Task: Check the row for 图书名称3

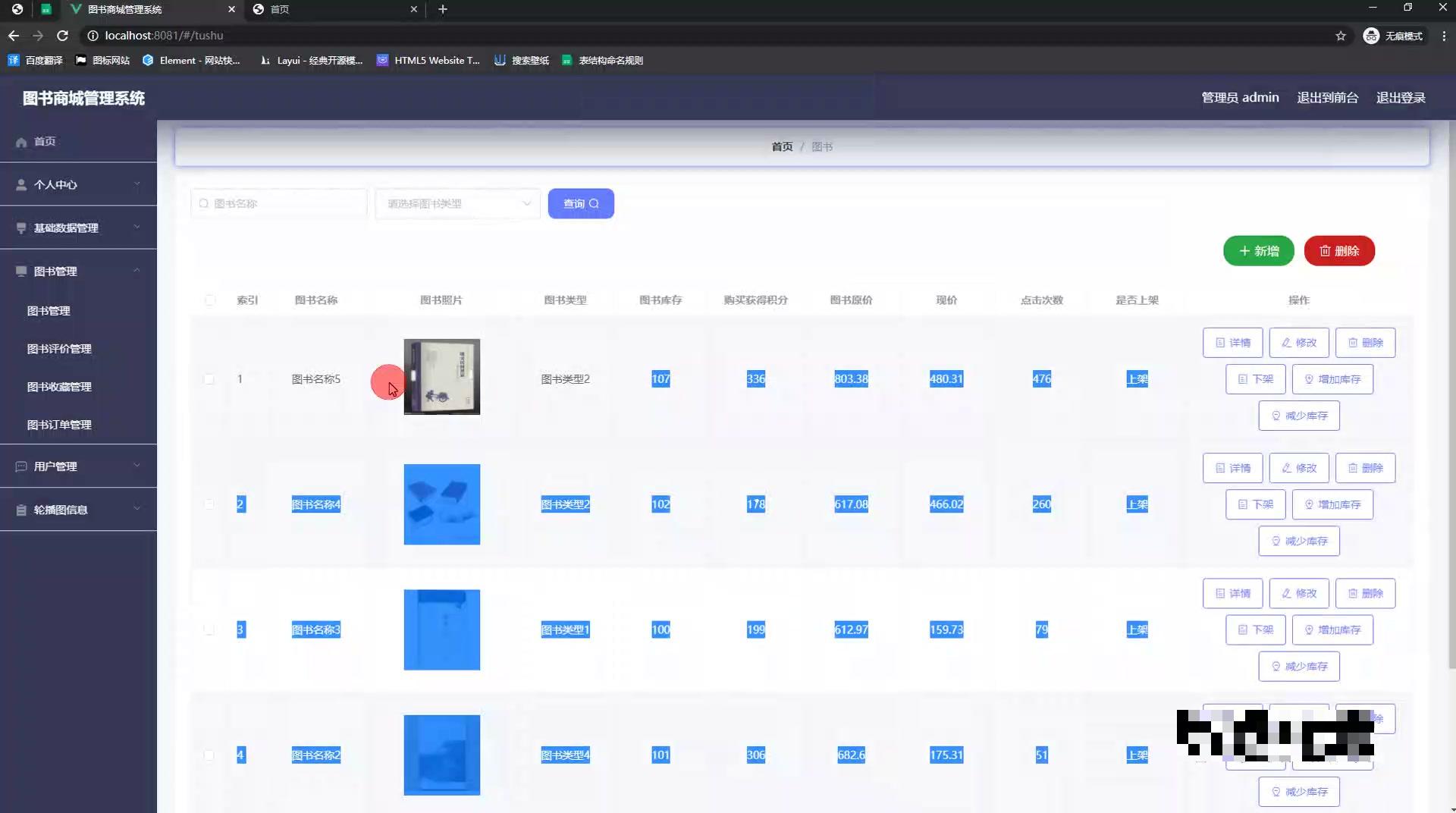Action: pyautogui.click(x=209, y=629)
